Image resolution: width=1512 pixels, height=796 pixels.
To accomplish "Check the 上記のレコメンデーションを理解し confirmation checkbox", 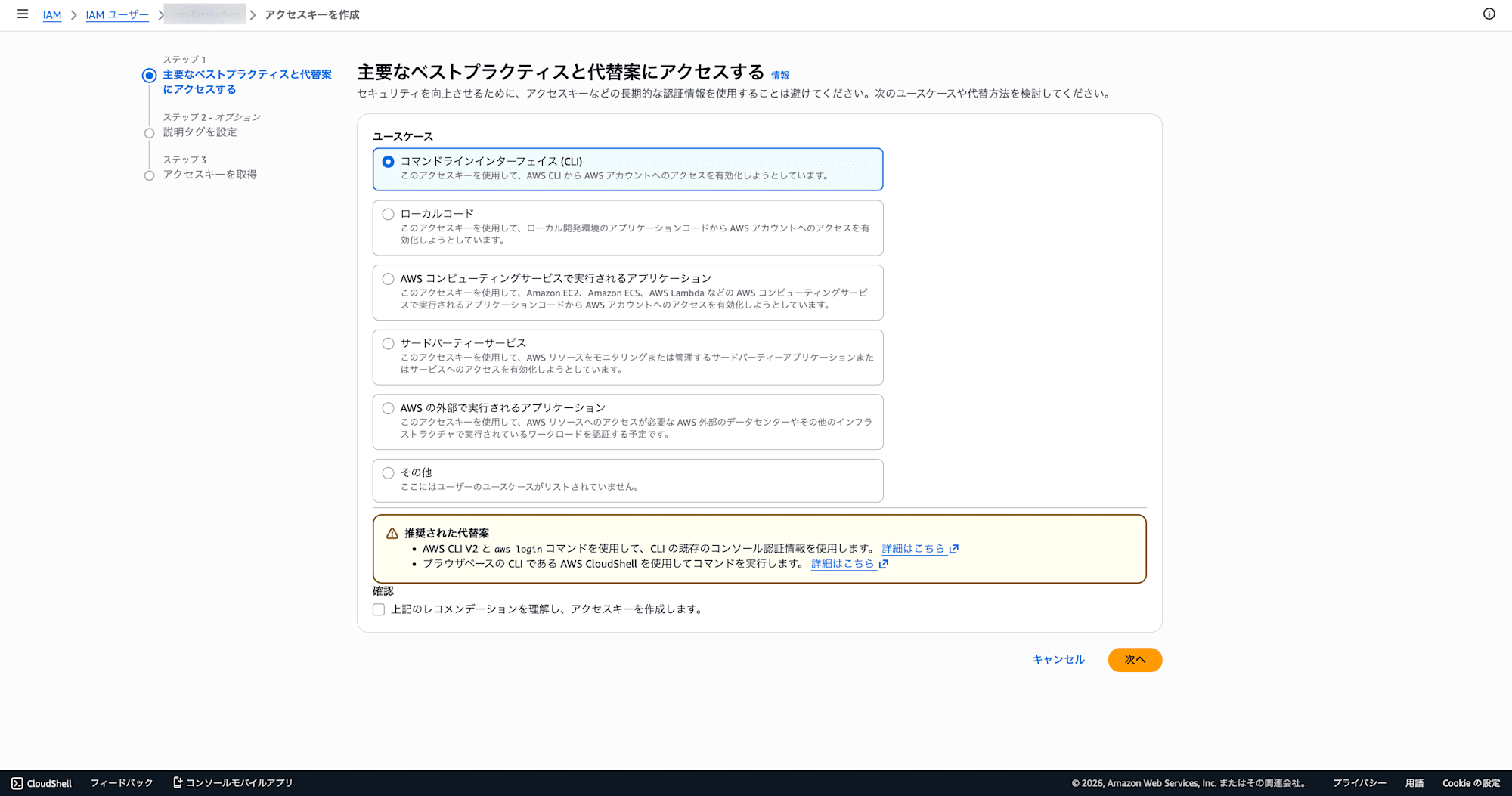I will pyautogui.click(x=379, y=609).
